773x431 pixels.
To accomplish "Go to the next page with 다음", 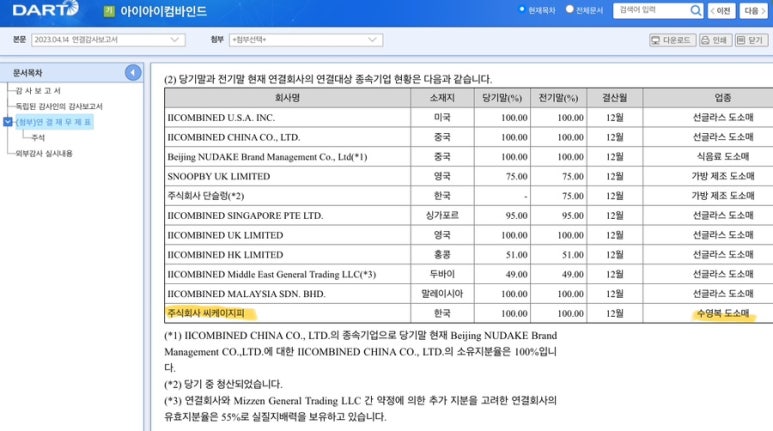I will (x=754, y=11).
